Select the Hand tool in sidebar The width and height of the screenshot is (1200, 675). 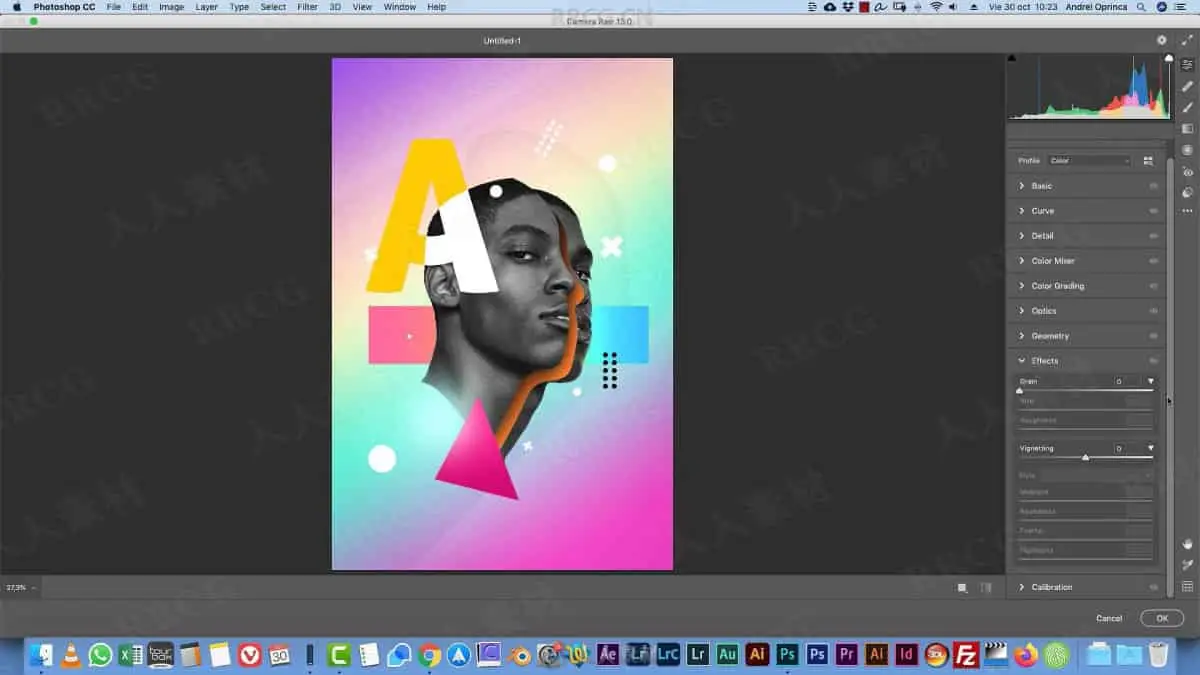click(1187, 544)
